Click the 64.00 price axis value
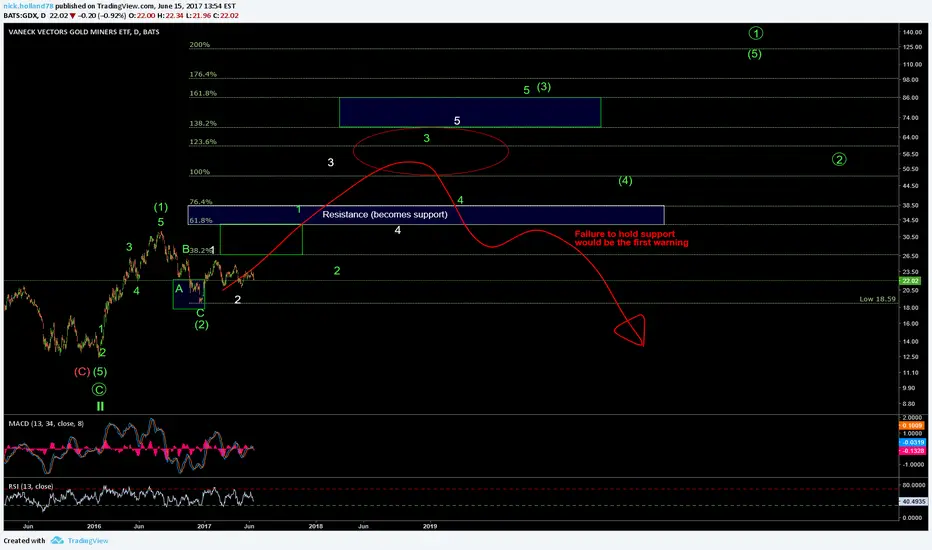 click(910, 137)
